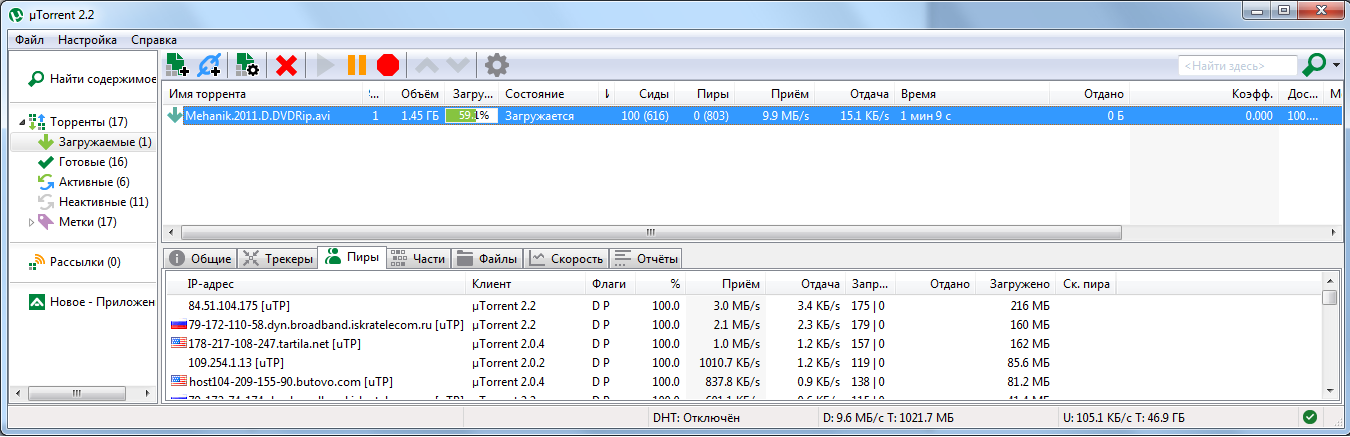
Task: Pause the torrent with orange pause button
Action: 356,65
